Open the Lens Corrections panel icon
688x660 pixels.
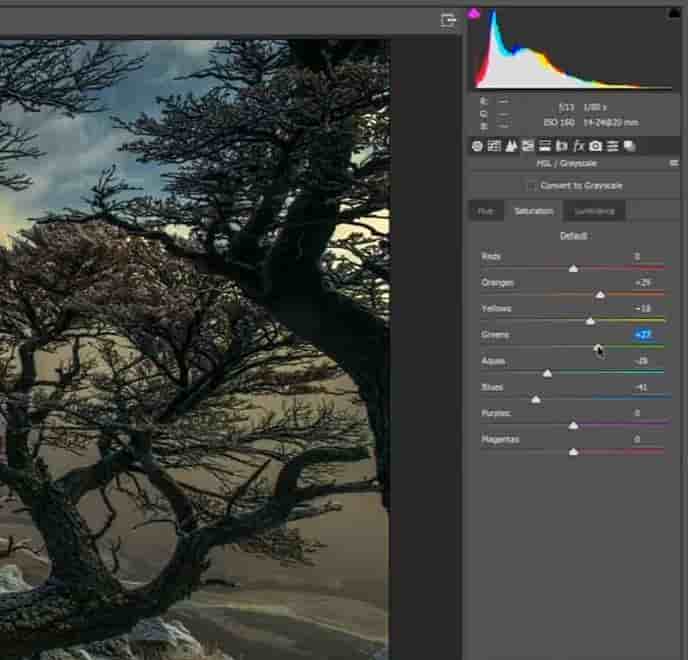(x=562, y=146)
